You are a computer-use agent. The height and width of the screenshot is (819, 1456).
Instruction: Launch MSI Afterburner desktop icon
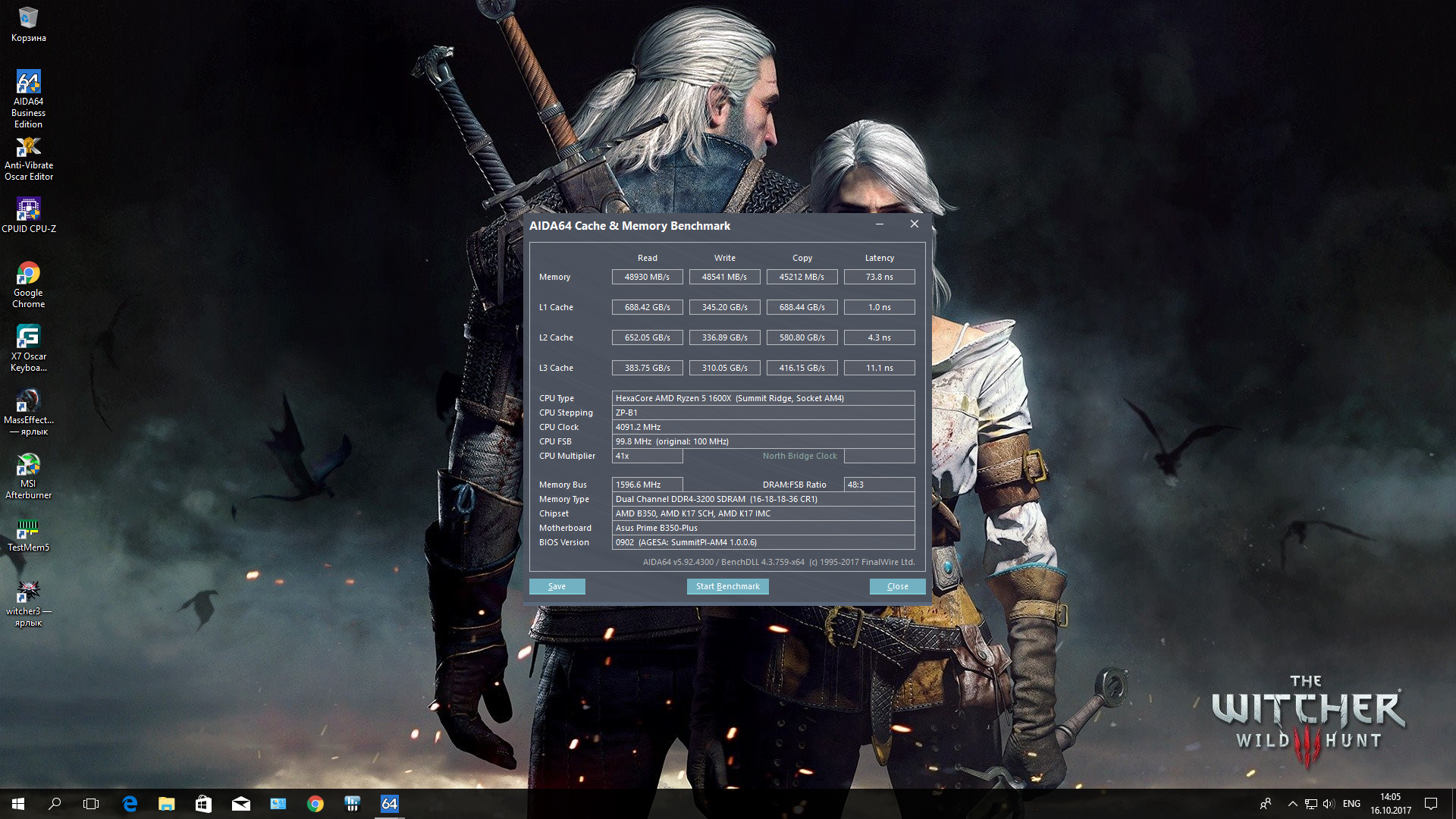click(28, 465)
